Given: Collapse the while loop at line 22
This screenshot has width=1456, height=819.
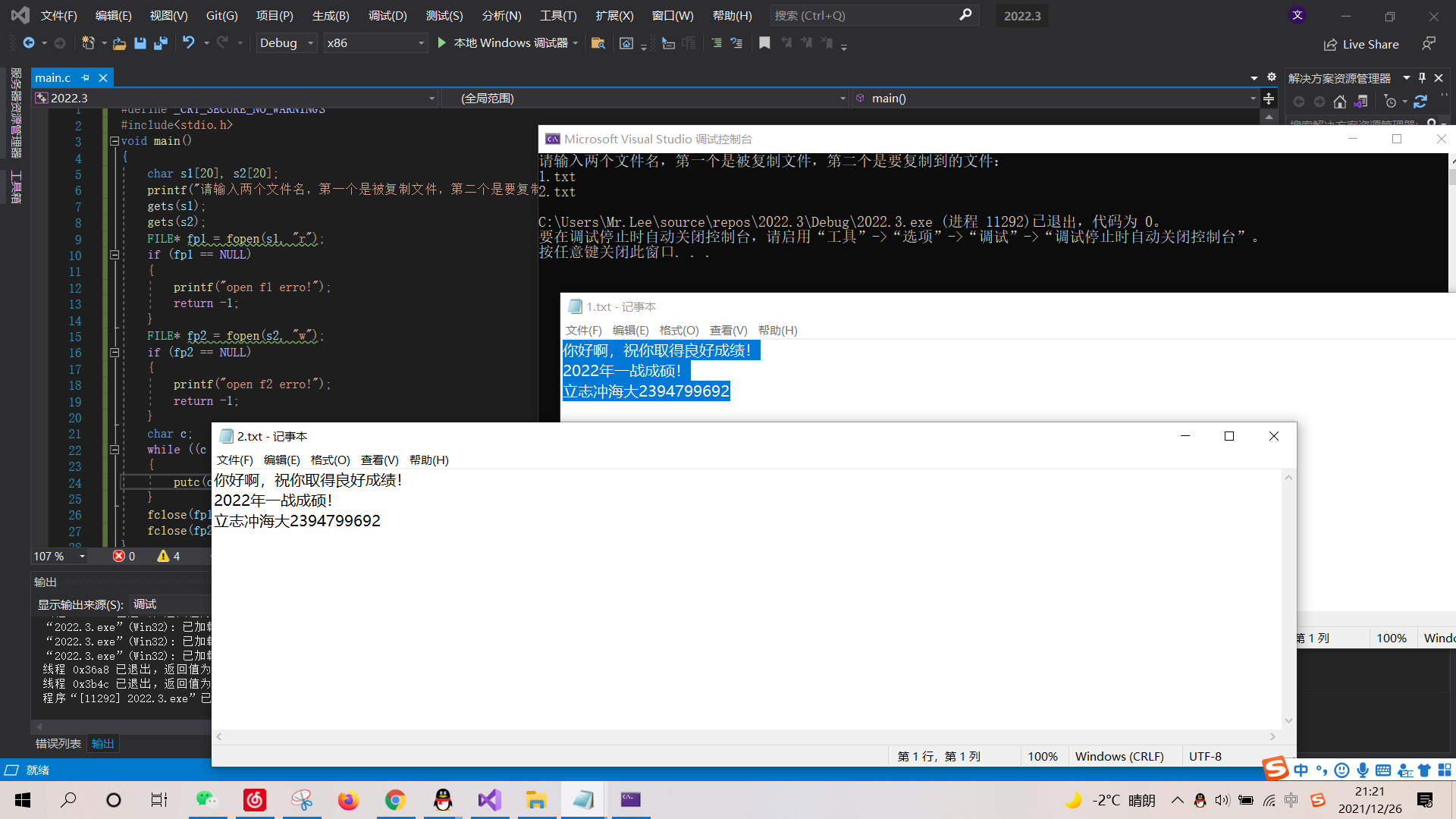Looking at the screenshot, I should point(115,450).
